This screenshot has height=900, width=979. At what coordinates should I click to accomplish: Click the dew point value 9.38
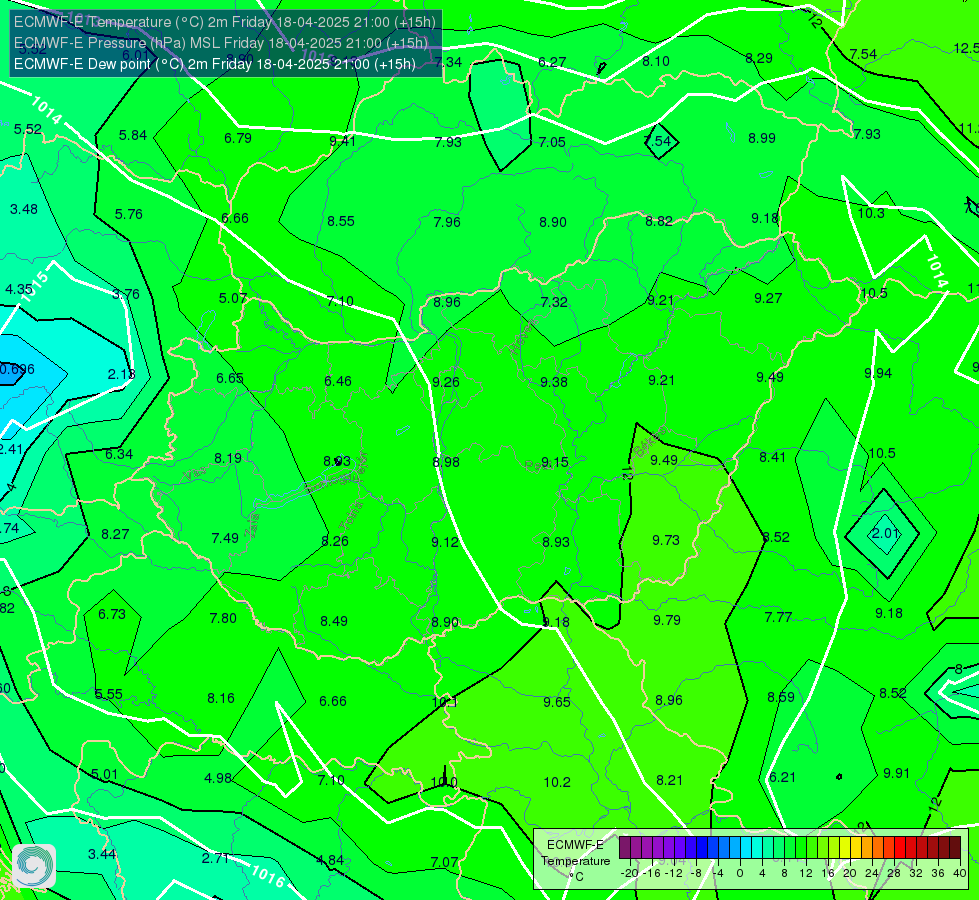tap(554, 382)
